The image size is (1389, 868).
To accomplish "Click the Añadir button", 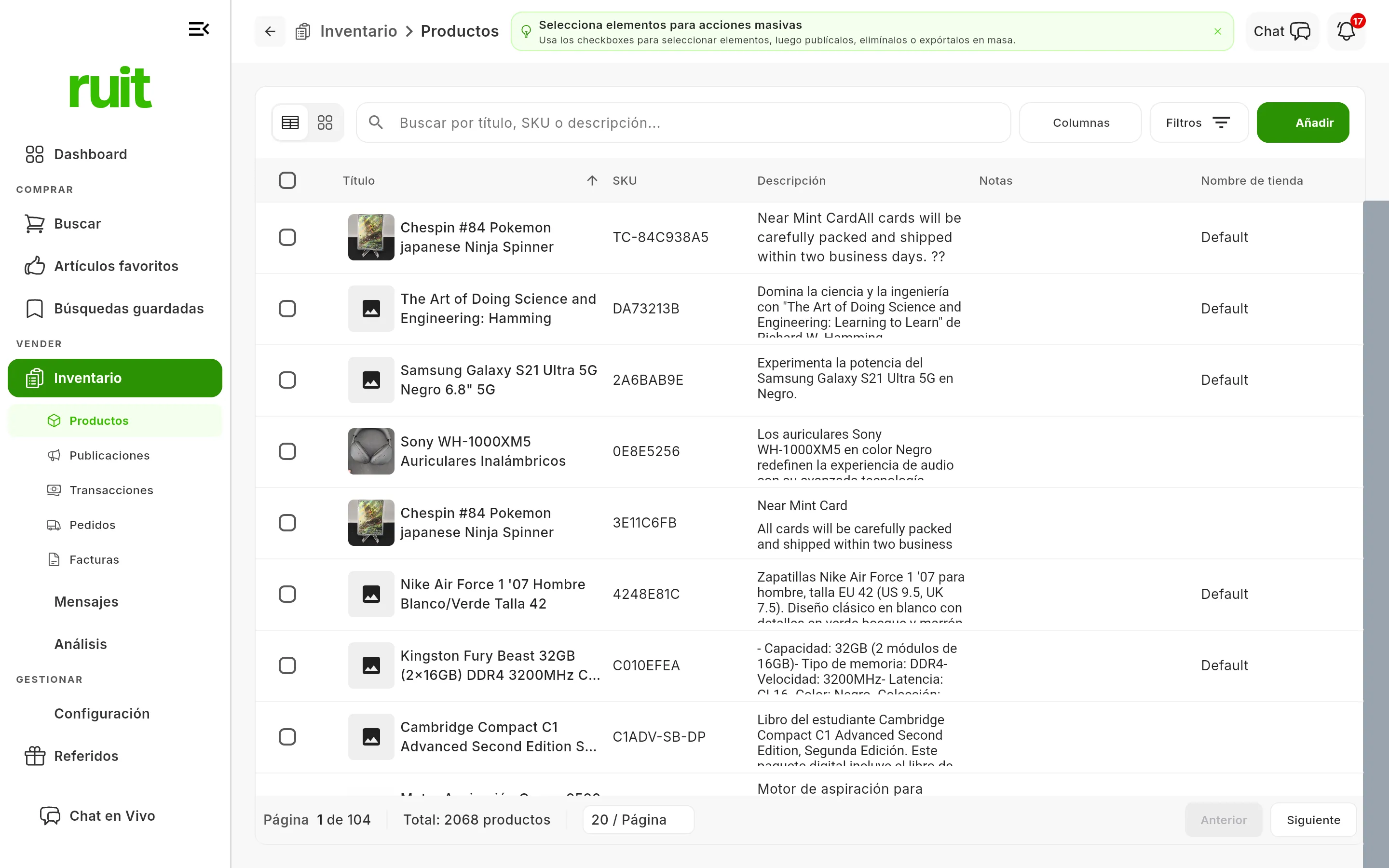I will click(1303, 122).
